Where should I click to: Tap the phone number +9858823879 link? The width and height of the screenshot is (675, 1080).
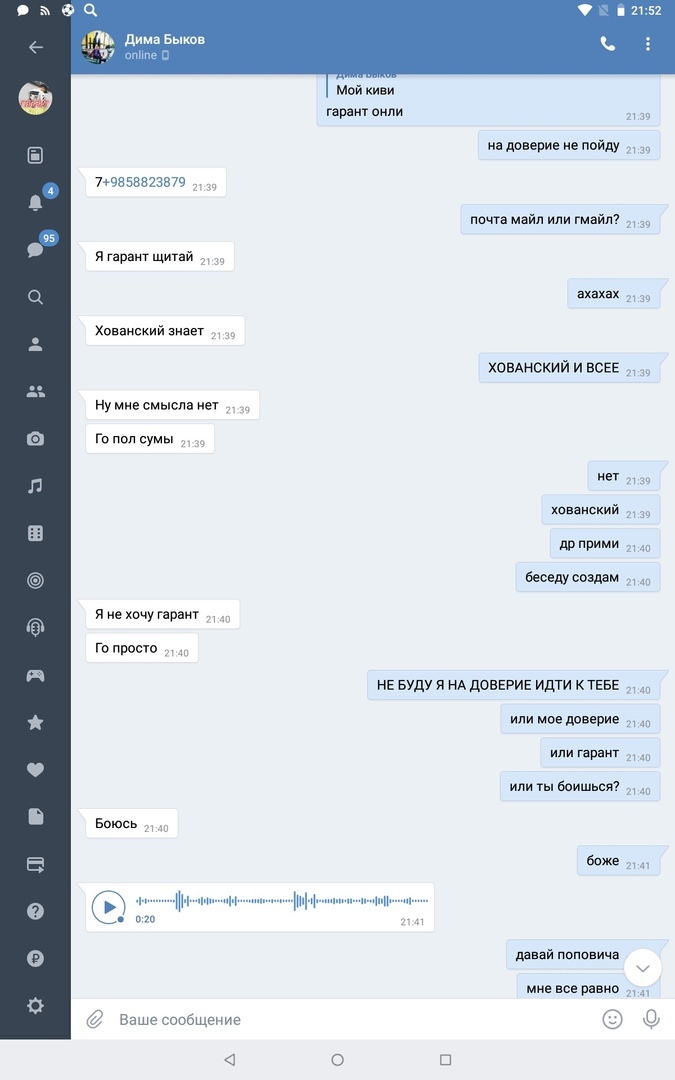coord(144,182)
